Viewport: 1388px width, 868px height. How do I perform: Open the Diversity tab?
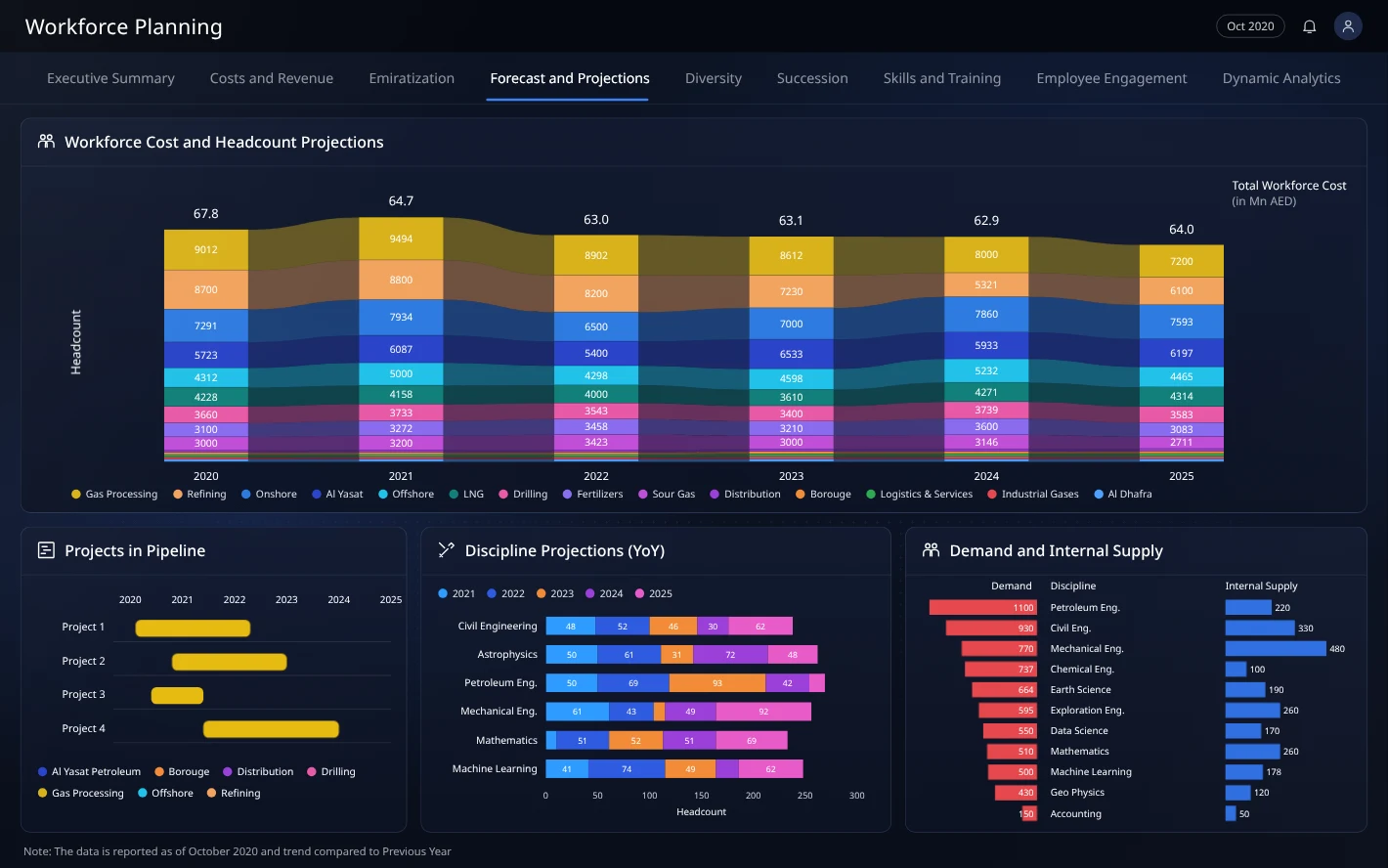tap(714, 78)
